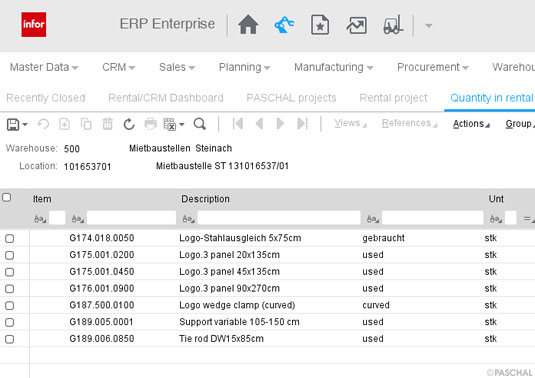The height and width of the screenshot is (378, 535).
Task: Check the row for G189.006.0850
Action: (10, 339)
